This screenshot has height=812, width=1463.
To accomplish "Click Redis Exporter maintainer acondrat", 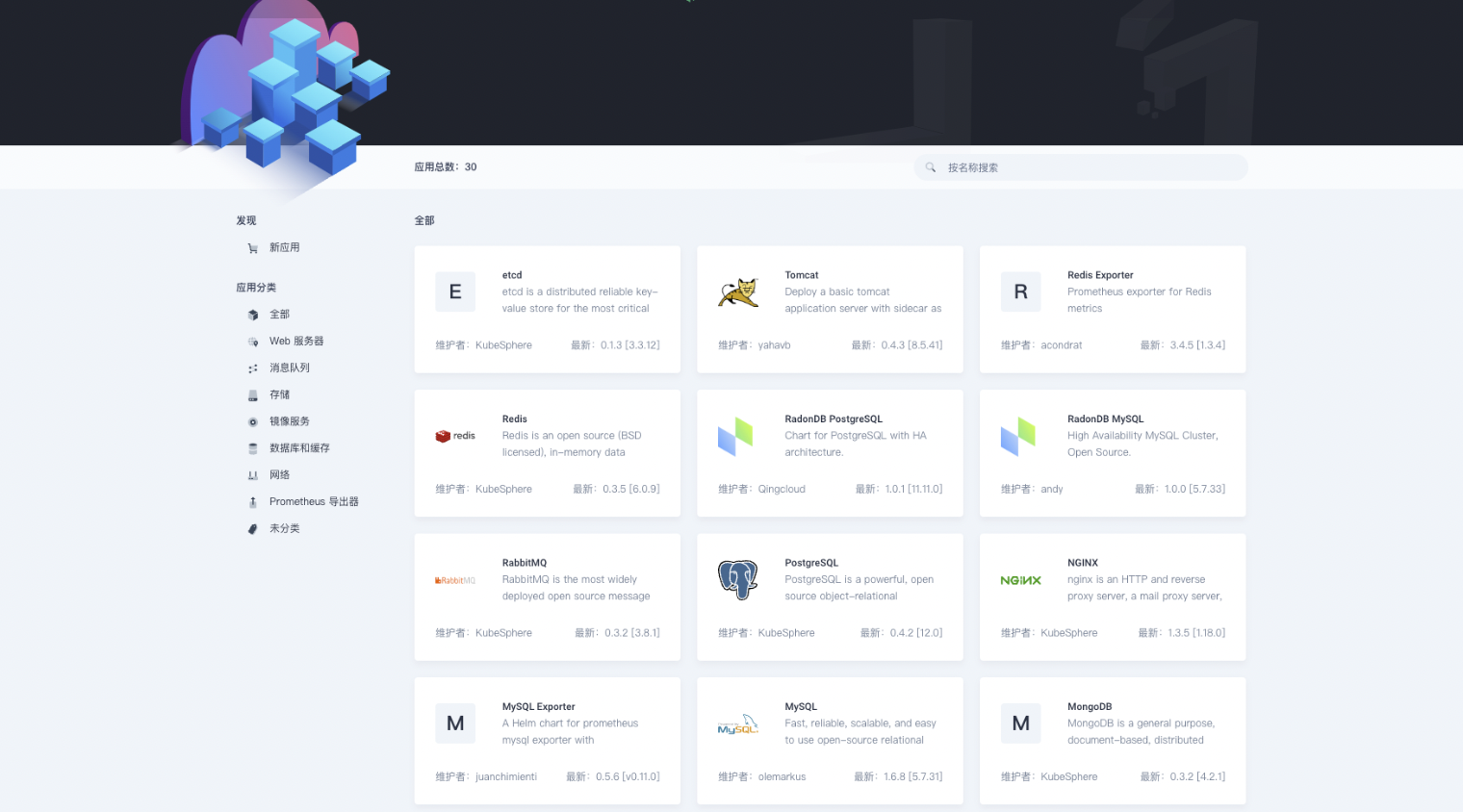I will [1062, 345].
